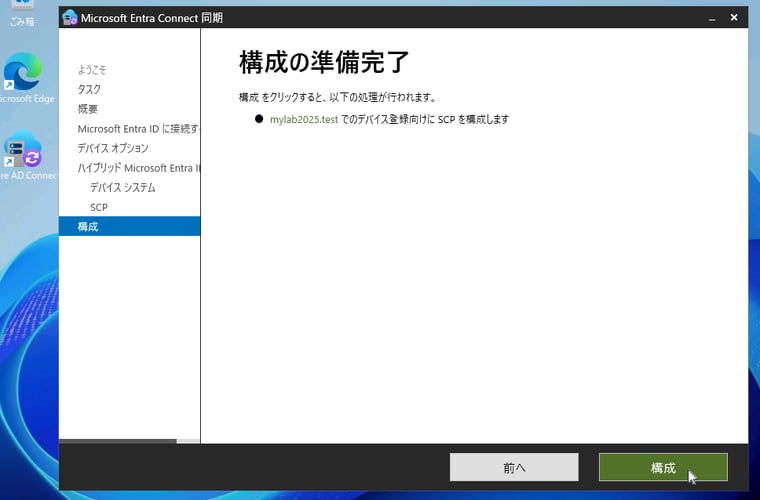Click the green 構成 button
Image resolution: width=760 pixels, height=500 pixels.
pos(663,467)
